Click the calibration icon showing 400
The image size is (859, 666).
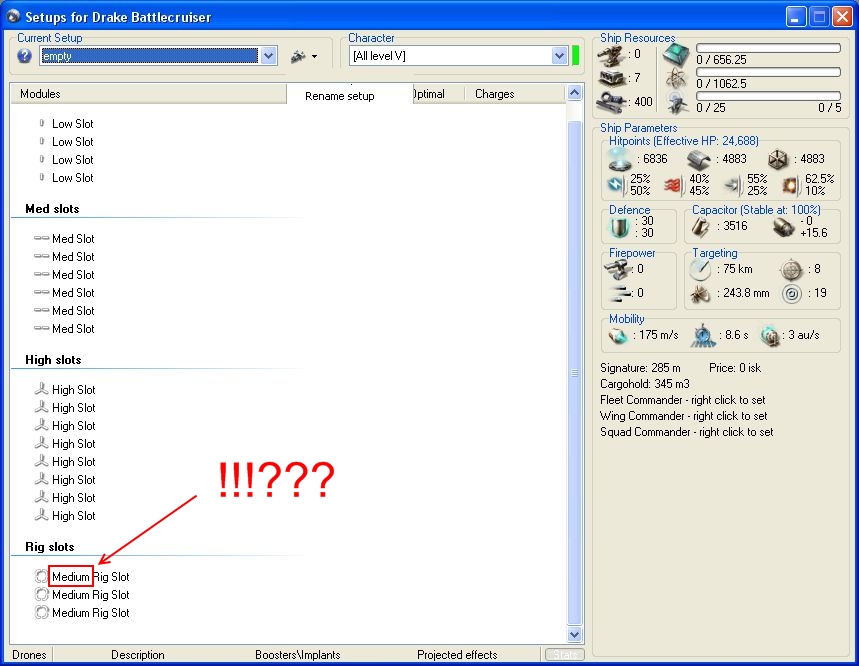click(611, 102)
